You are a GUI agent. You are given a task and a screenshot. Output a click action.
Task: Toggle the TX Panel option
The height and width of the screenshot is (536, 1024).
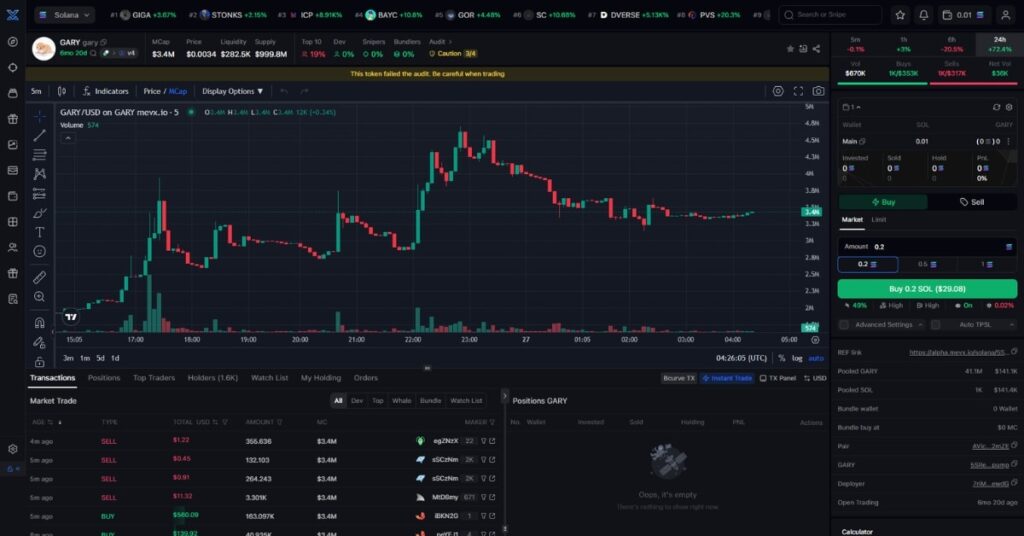click(x=778, y=378)
